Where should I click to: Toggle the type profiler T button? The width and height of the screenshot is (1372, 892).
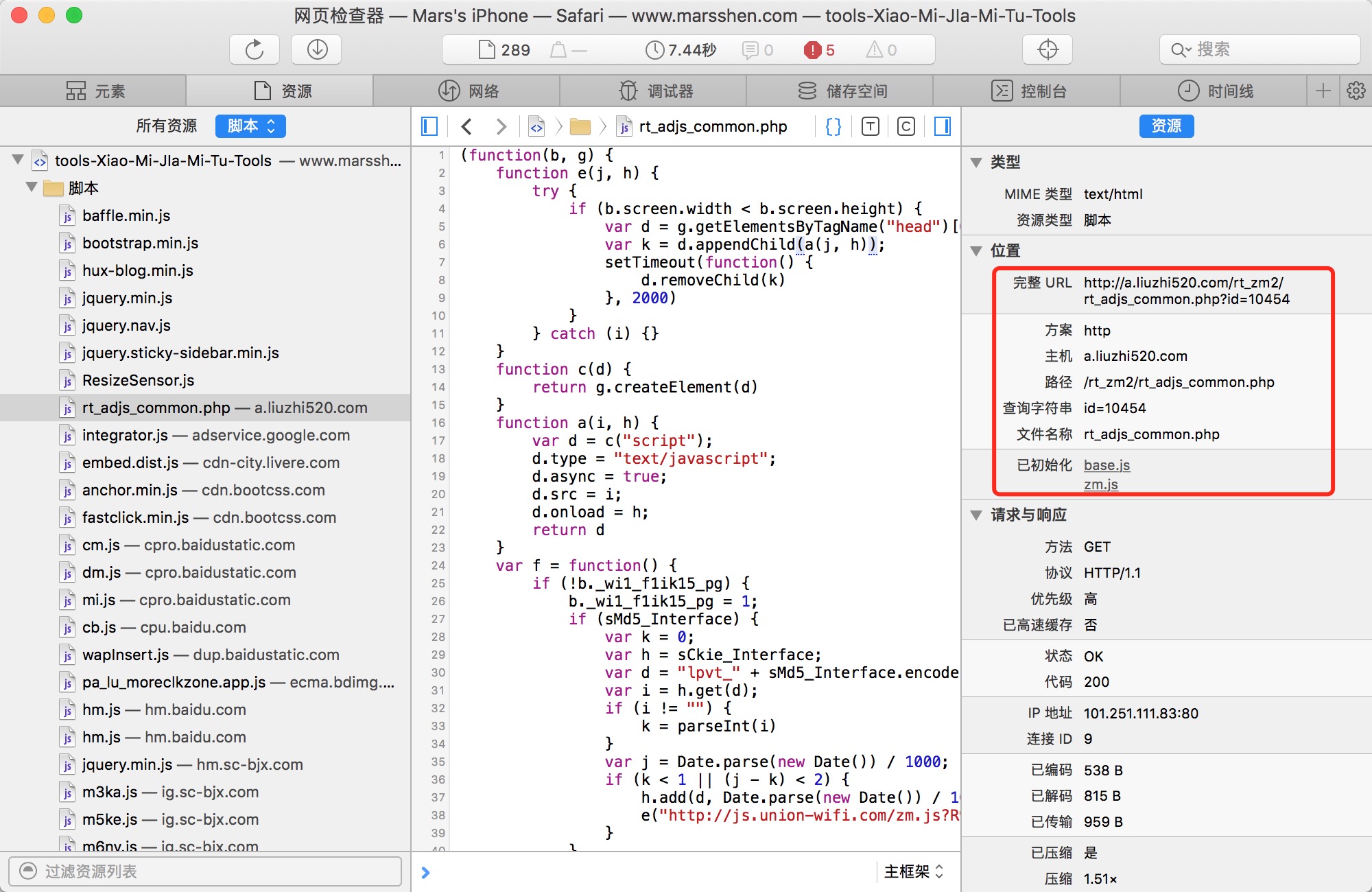tap(870, 126)
